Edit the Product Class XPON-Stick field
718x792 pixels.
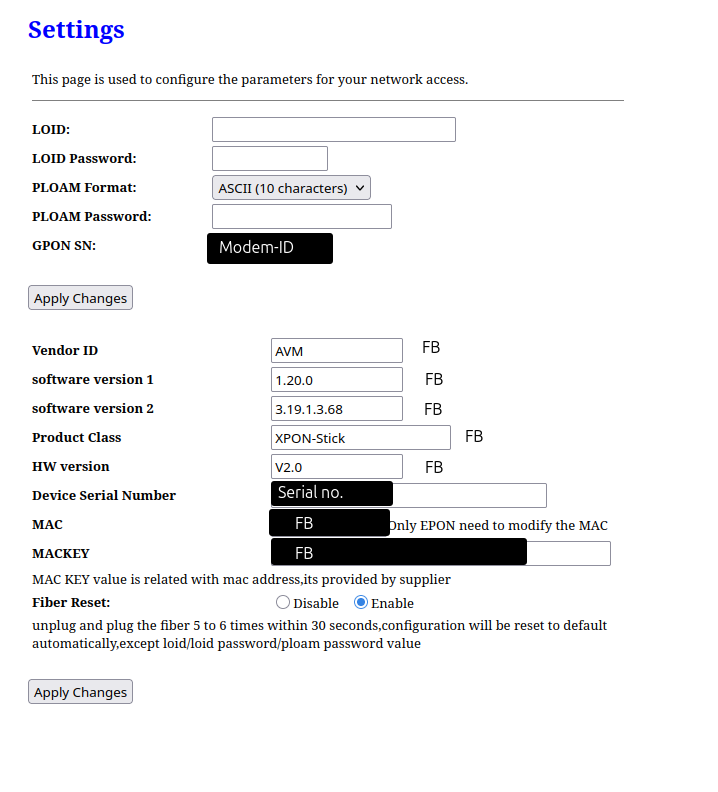coord(361,437)
